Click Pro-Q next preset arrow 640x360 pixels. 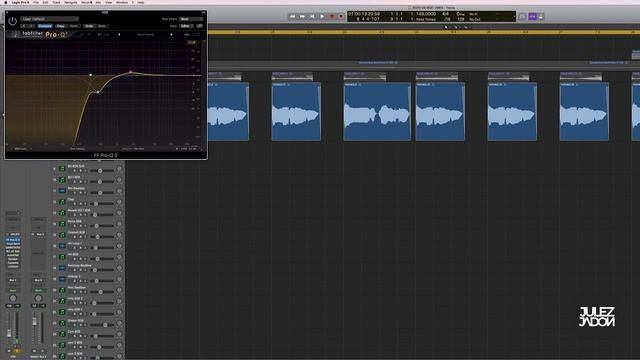point(171,35)
